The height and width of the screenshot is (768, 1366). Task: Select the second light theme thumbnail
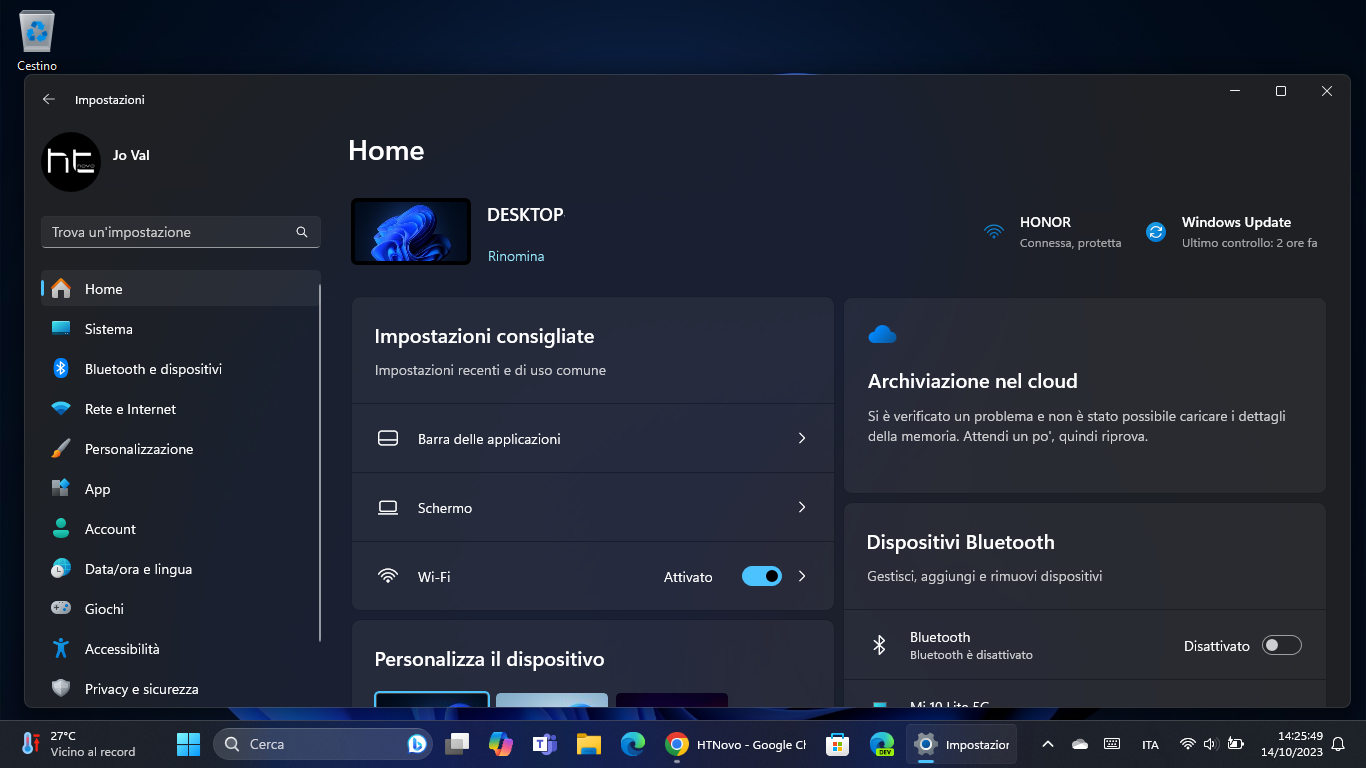[x=552, y=700]
